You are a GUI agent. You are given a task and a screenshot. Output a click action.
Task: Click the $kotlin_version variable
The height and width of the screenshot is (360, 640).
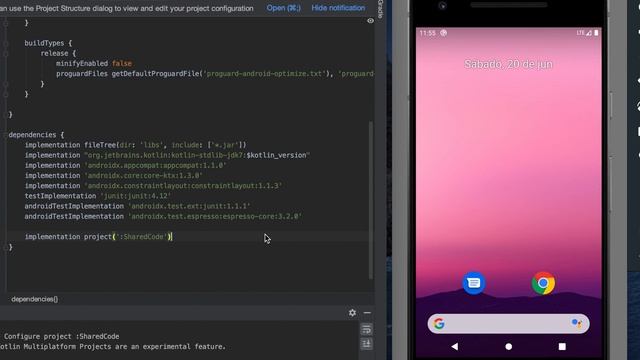[x=276, y=155]
